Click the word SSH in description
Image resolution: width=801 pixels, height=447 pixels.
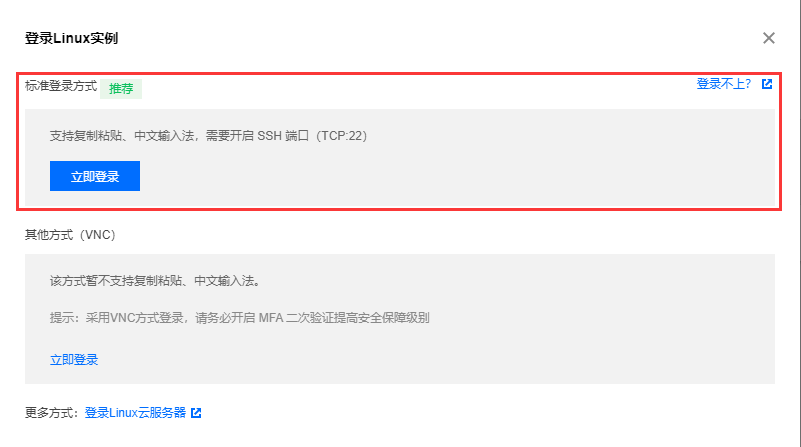[x=269, y=136]
